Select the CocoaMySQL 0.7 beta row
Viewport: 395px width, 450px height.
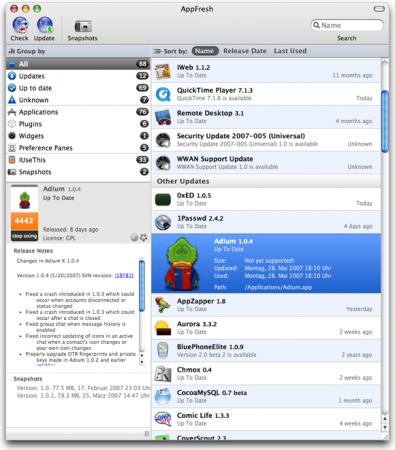click(x=266, y=397)
